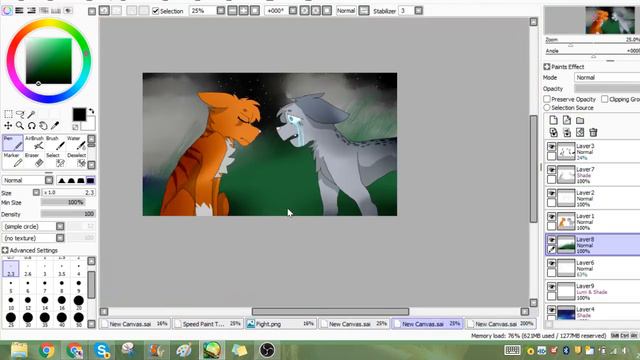Create a new normal layer
Screen dimensions: 640x360
[553, 120]
